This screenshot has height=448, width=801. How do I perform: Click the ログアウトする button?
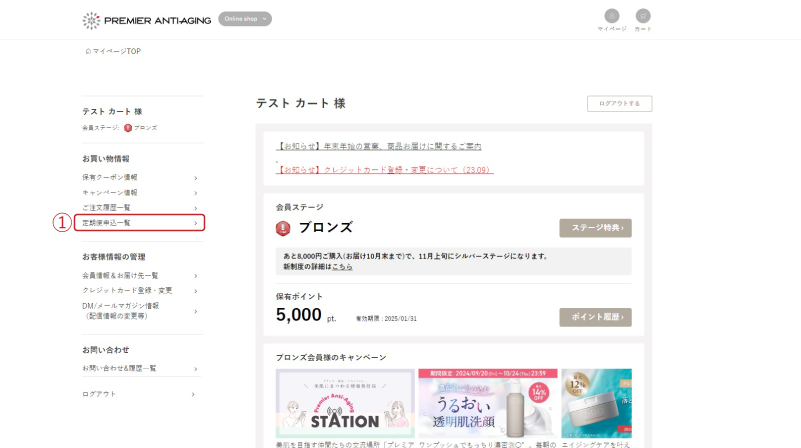[x=619, y=104]
